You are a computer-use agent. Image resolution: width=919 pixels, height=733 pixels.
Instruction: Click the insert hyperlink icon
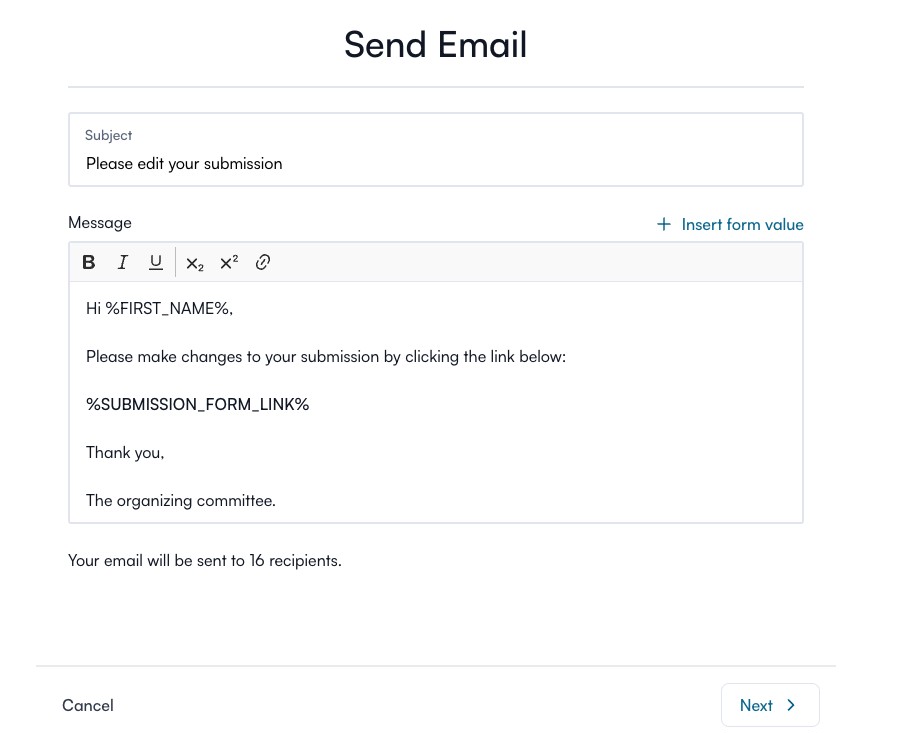263,263
